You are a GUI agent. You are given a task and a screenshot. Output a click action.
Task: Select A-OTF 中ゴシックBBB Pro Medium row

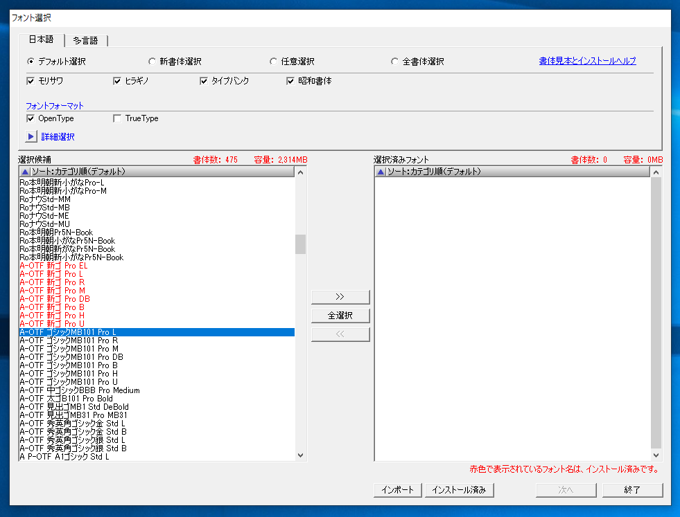157,390
